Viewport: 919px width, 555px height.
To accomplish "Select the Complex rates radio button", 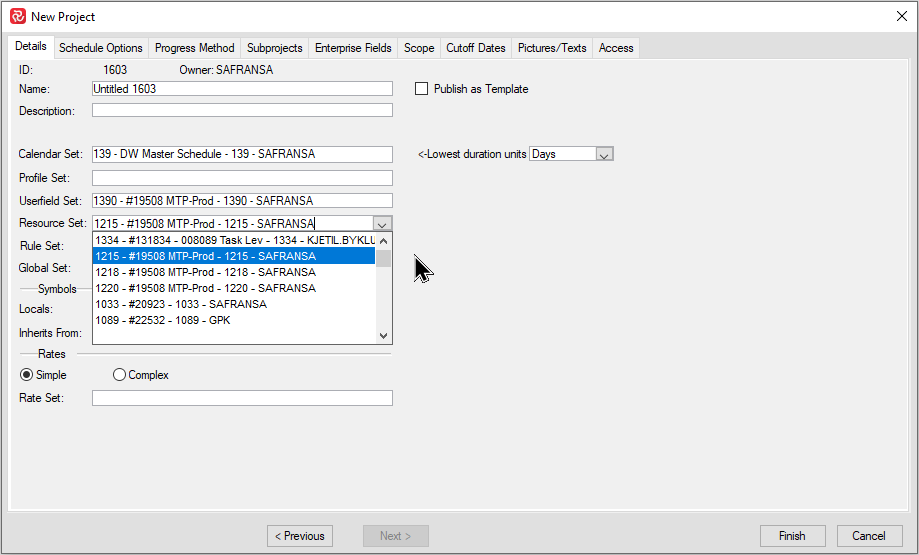I will (x=119, y=374).
